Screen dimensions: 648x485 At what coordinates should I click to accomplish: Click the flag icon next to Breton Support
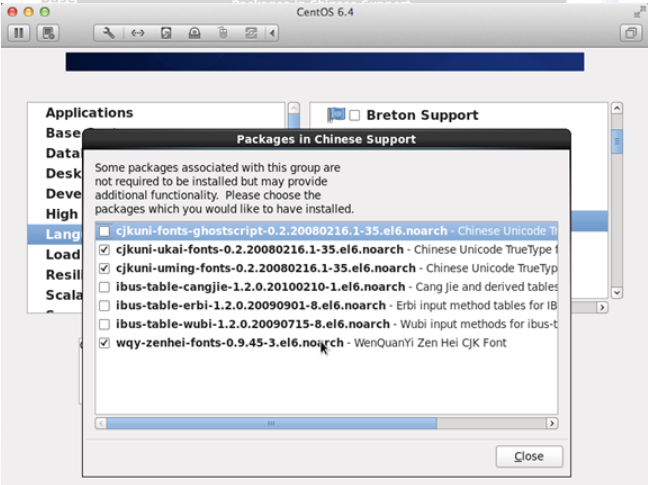pos(336,115)
